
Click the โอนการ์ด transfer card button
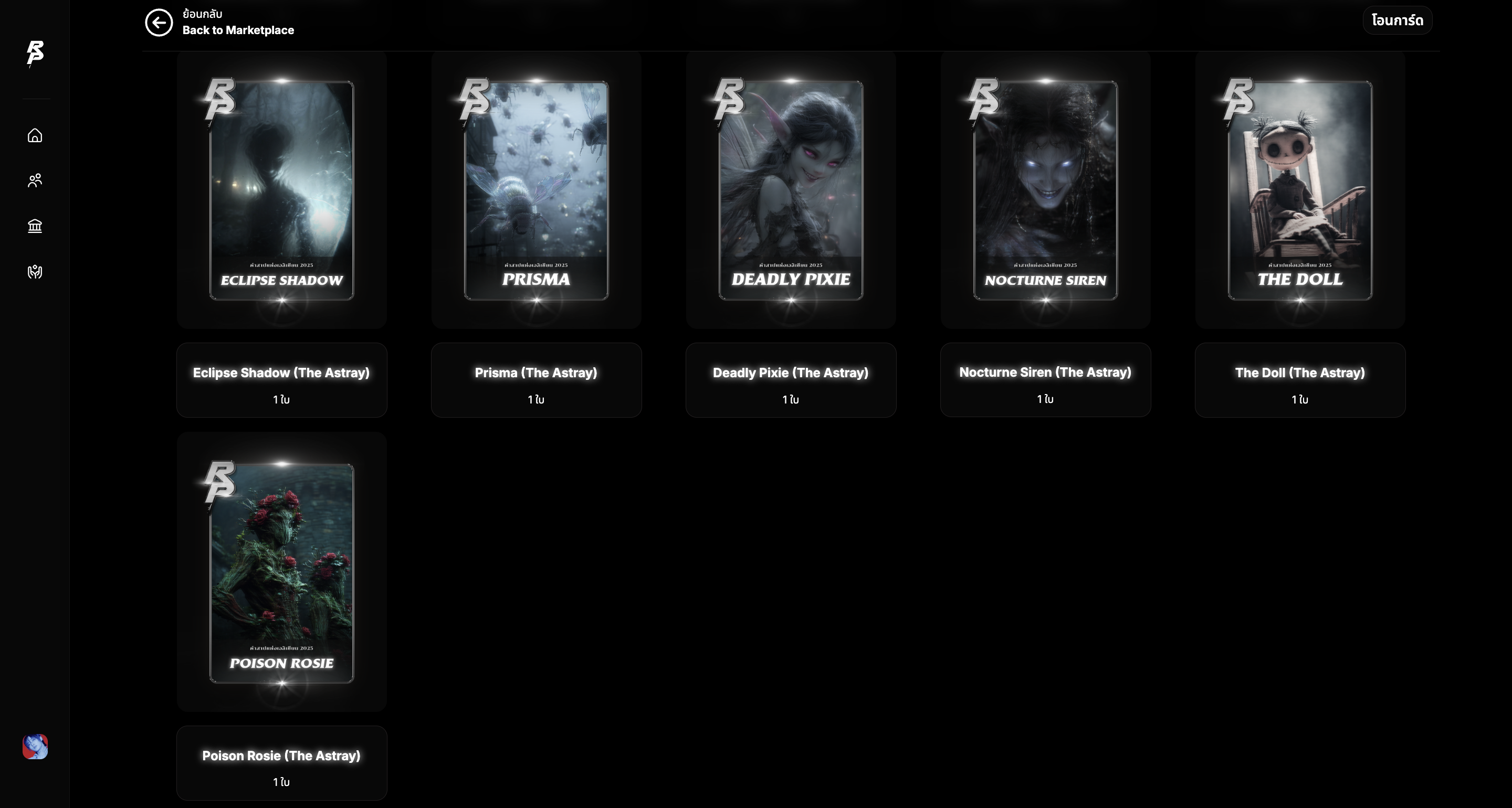tap(1397, 20)
